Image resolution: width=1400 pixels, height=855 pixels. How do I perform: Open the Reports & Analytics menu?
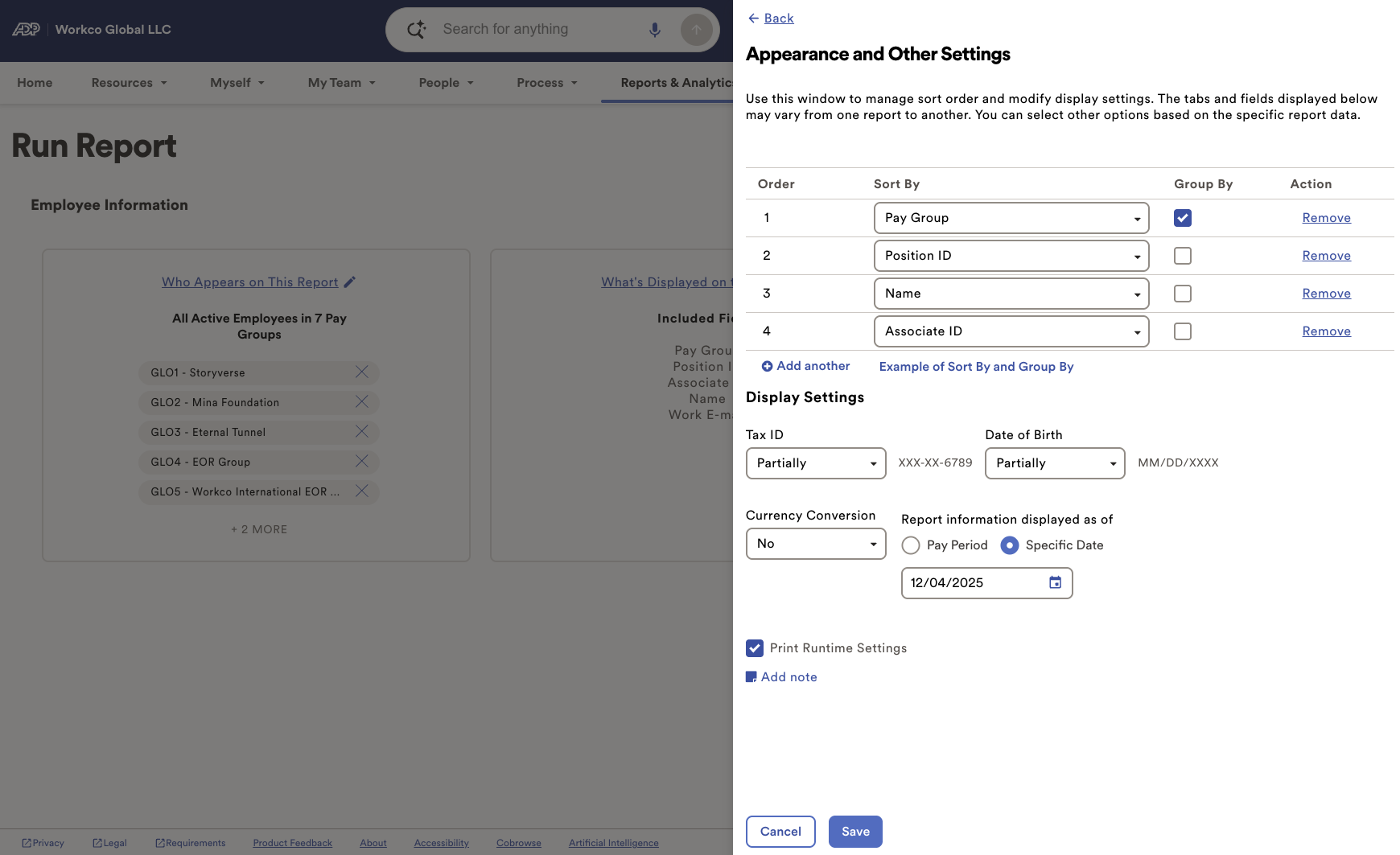pyautogui.click(x=676, y=83)
